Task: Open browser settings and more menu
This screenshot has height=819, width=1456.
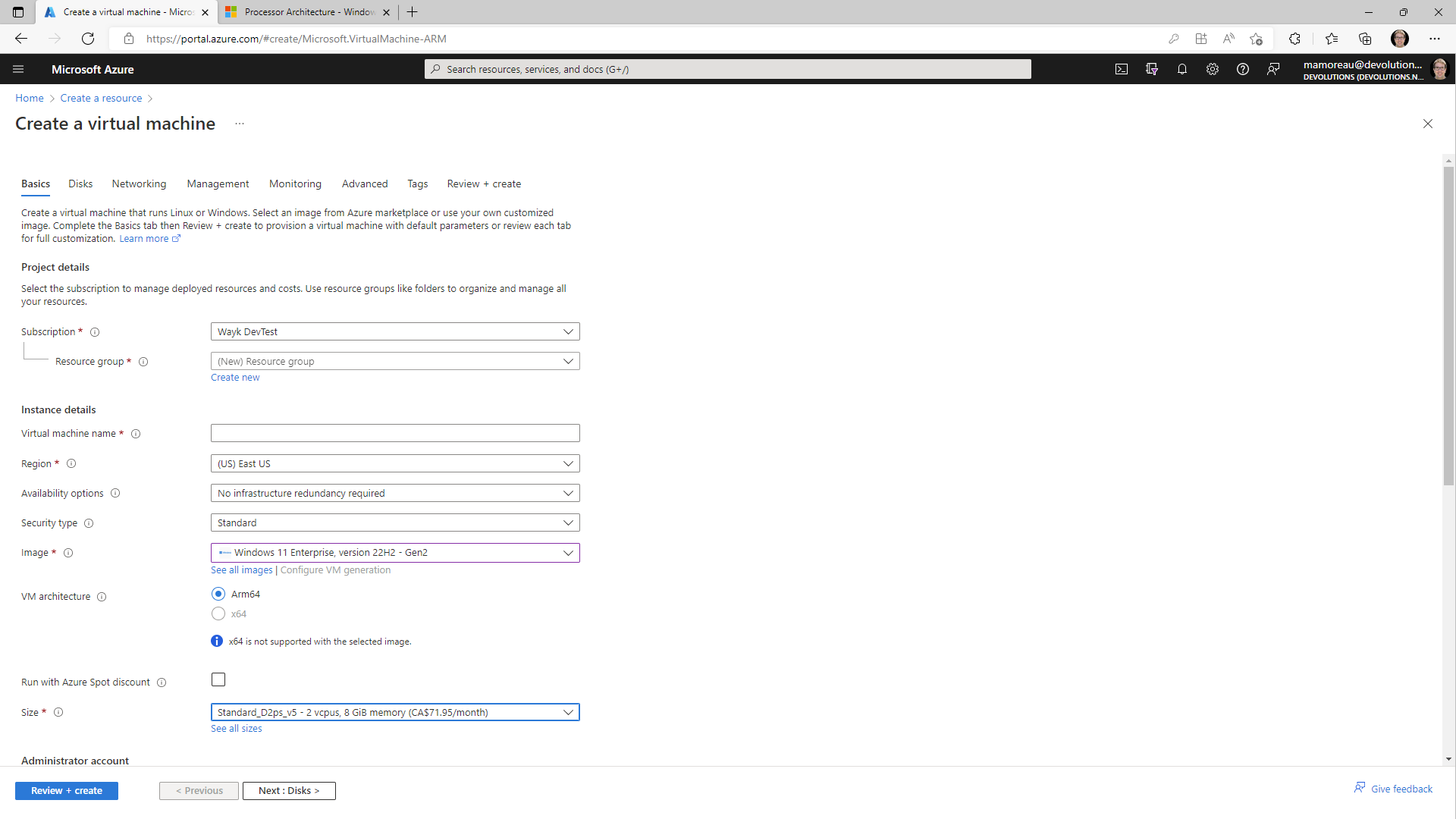Action: point(1435,39)
